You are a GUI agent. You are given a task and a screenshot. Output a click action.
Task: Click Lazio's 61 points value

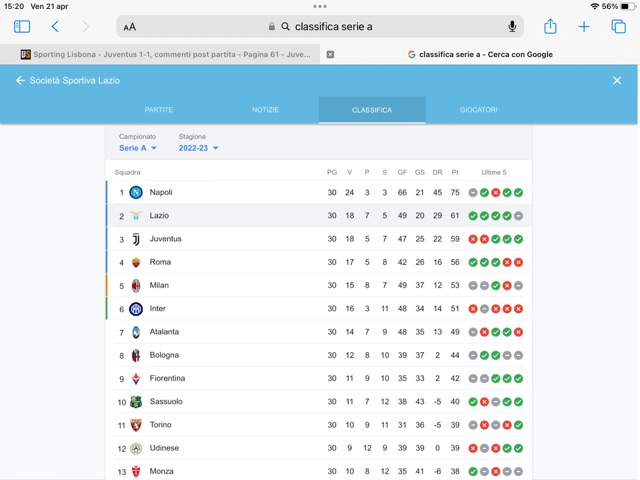tap(455, 216)
